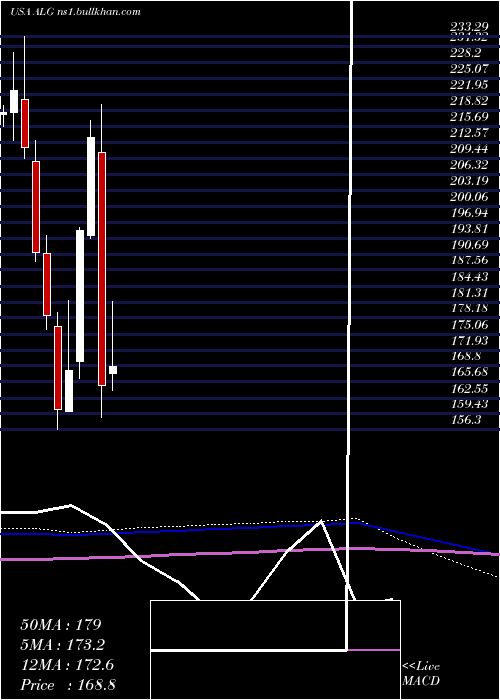Click the 203.19 price axis label
Screen dimensions: 500x700
click(469, 181)
